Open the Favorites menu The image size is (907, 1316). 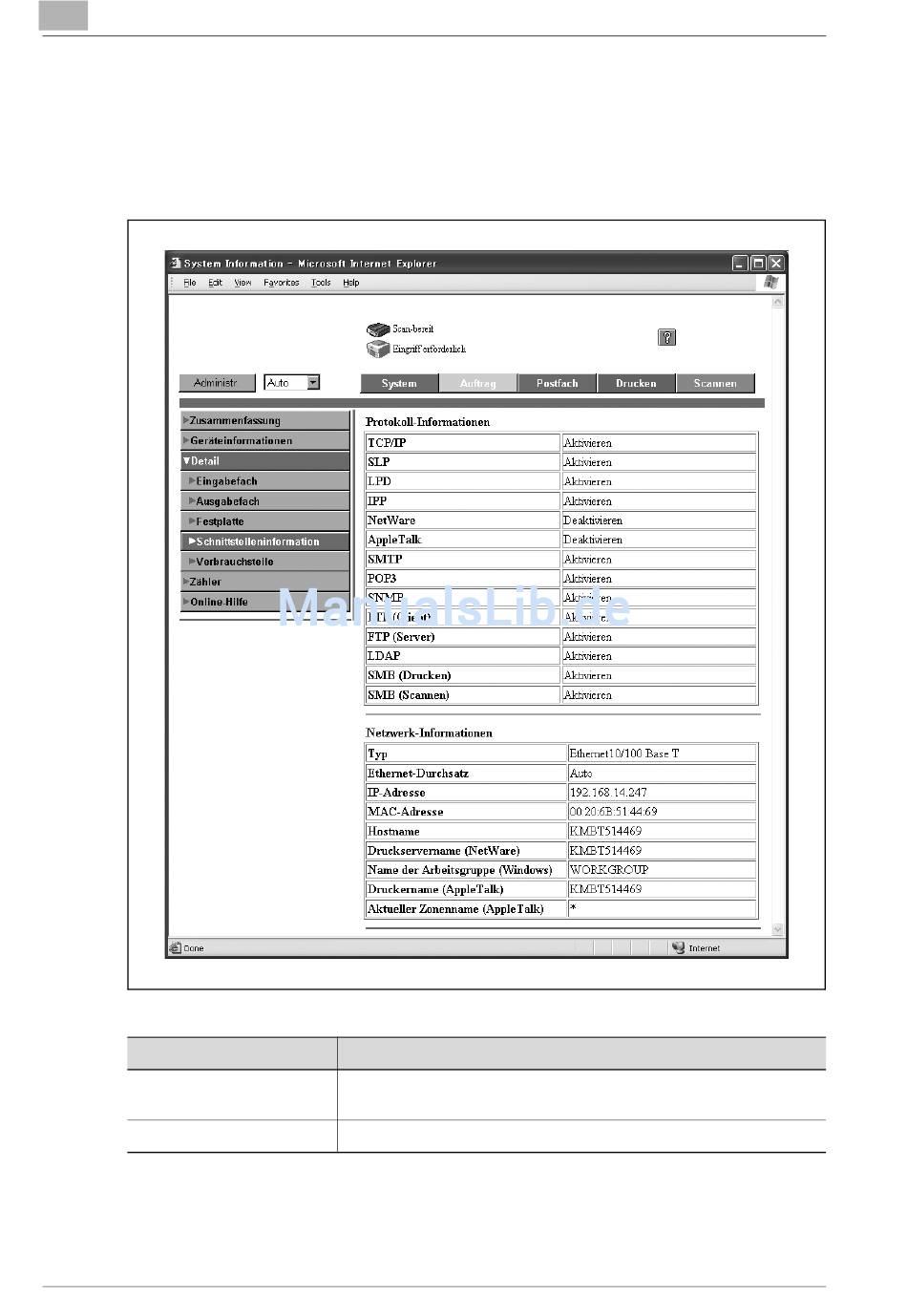coord(282,283)
